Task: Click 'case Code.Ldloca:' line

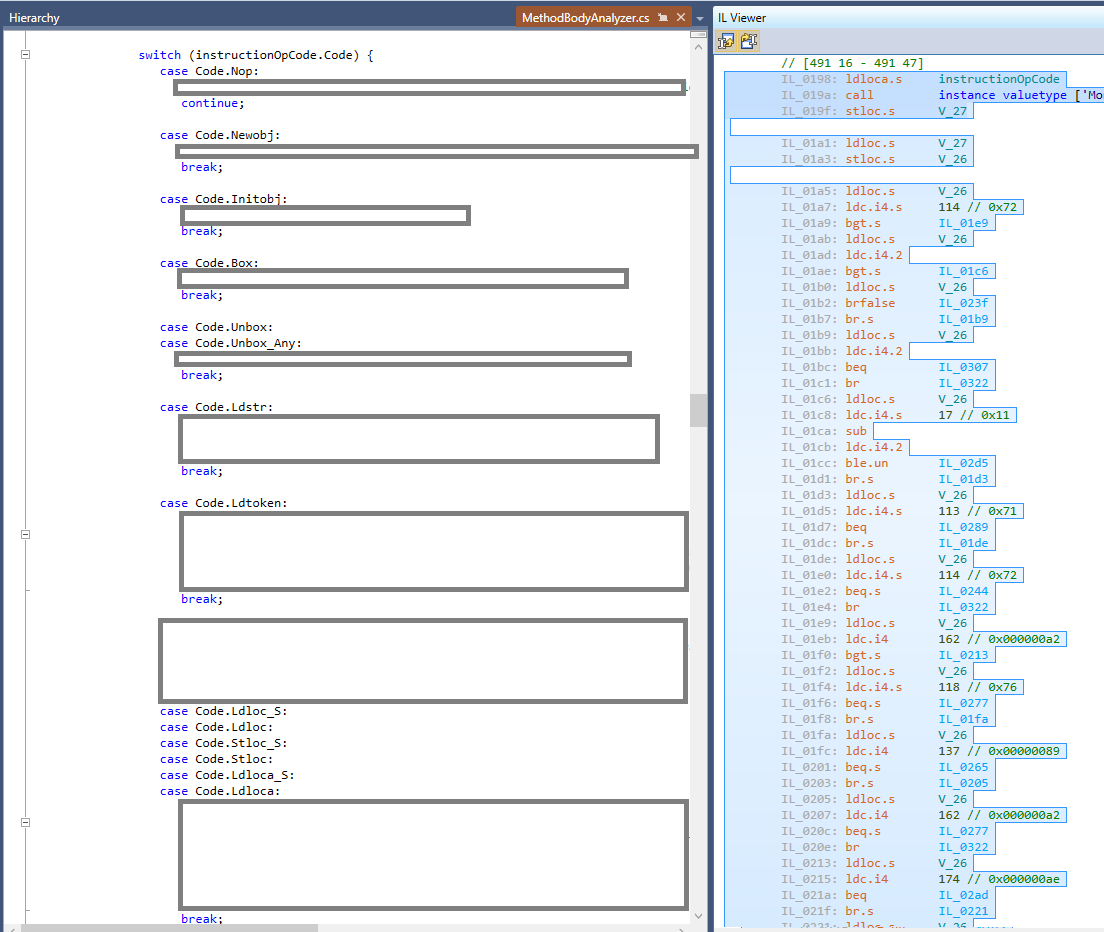Action: click(x=220, y=791)
